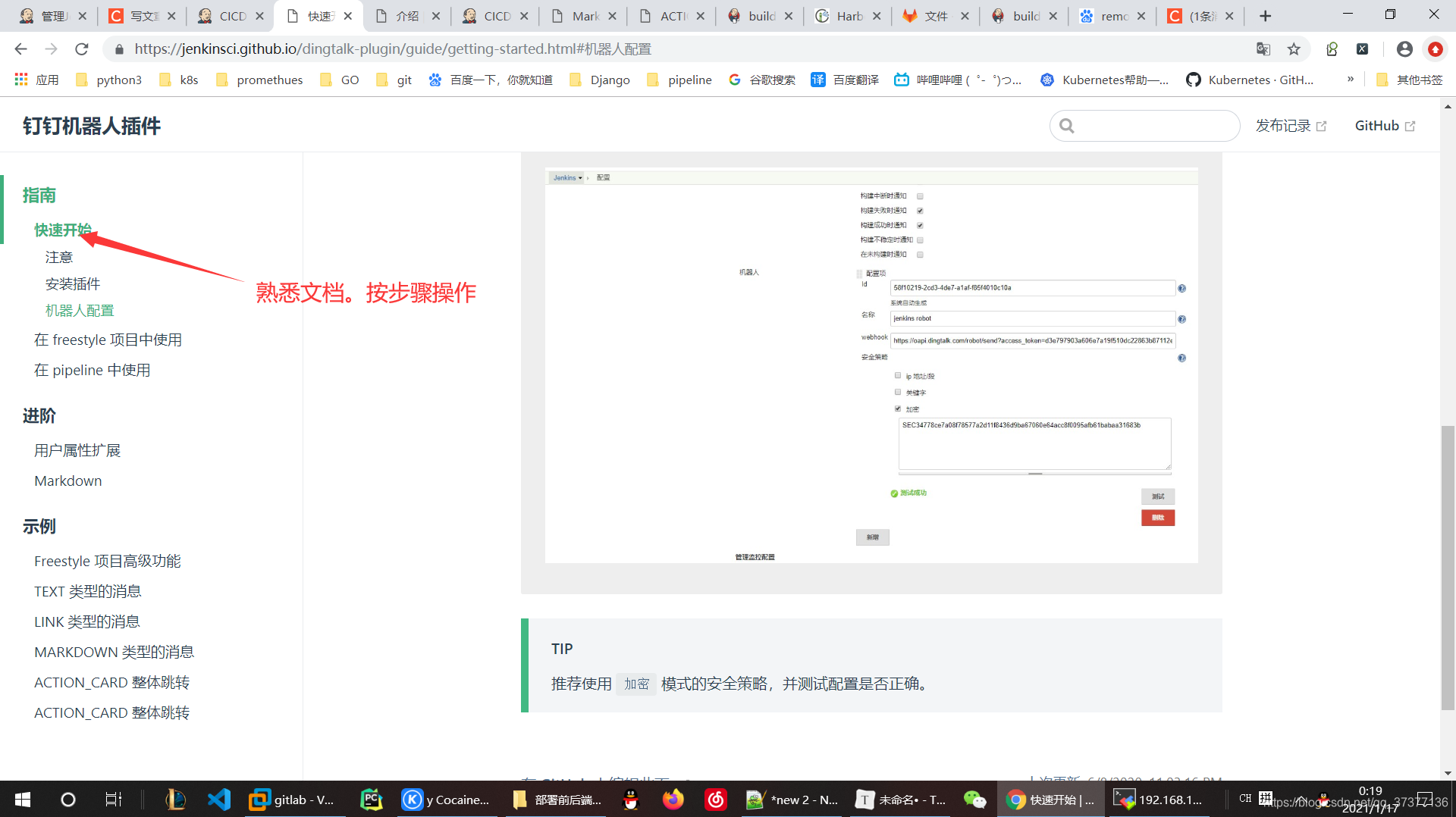Viewport: 1456px width, 817px height.
Task: Click the browser forward arrow
Action: [x=51, y=49]
